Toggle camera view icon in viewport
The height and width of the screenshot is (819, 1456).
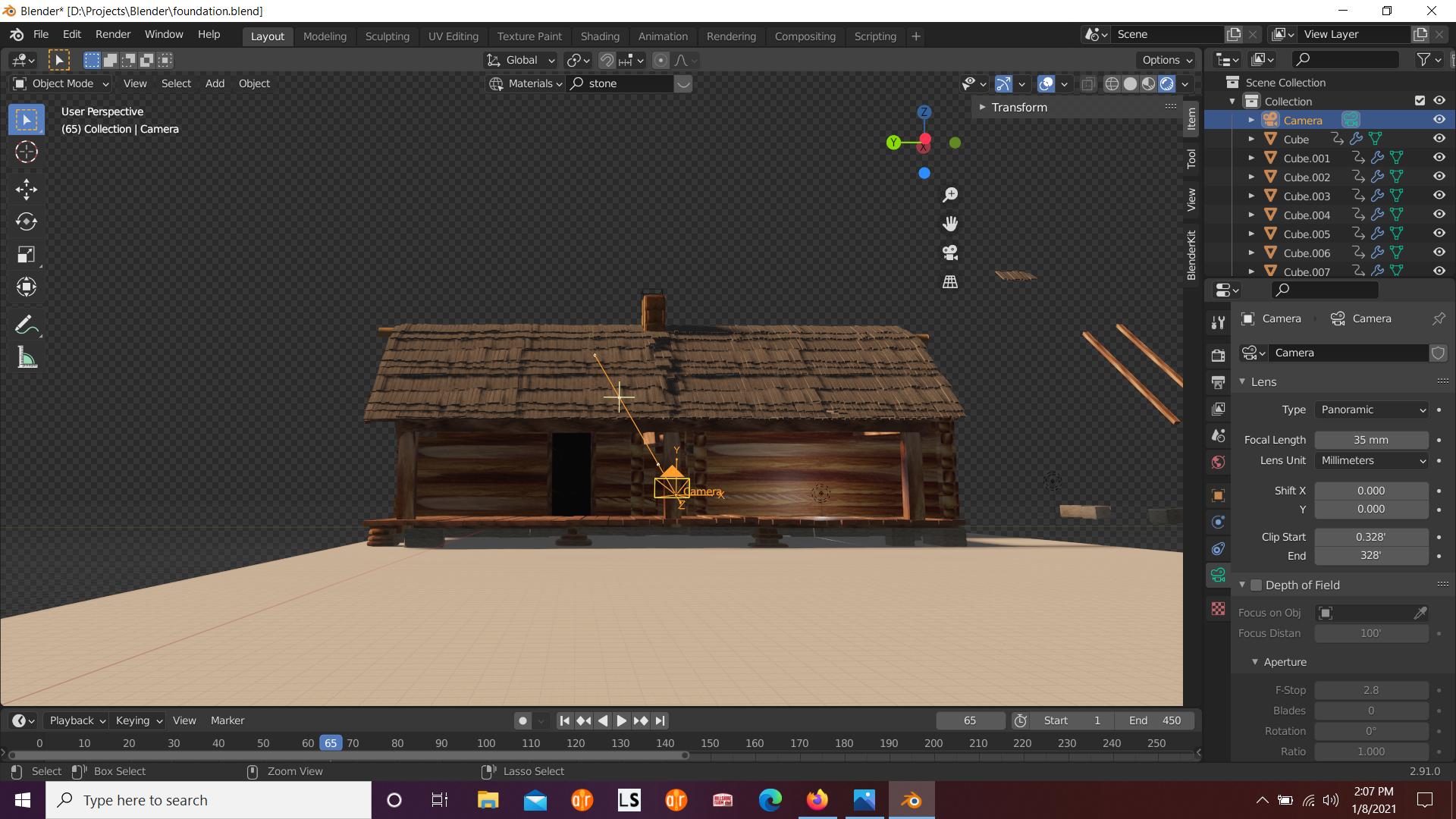pos(950,253)
